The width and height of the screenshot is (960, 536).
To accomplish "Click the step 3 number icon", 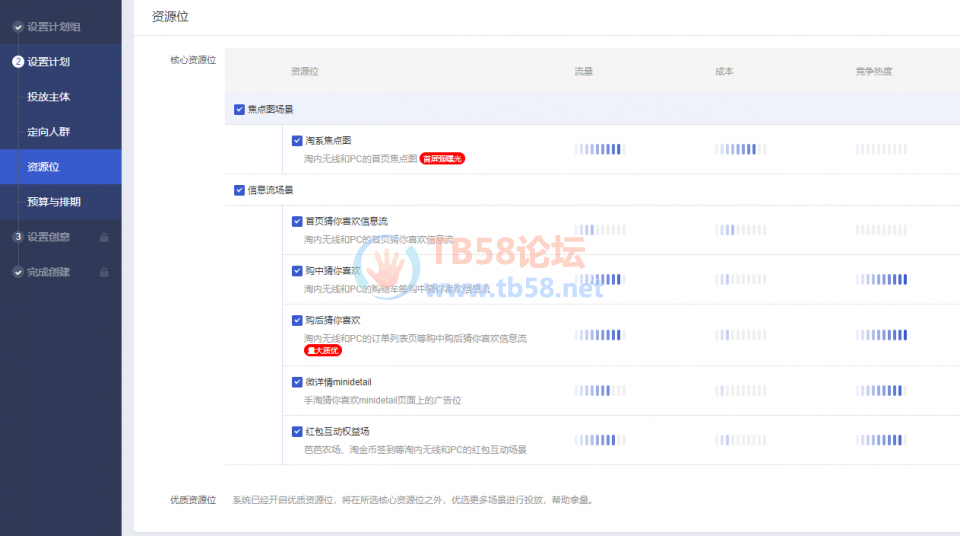I will pyautogui.click(x=18, y=237).
